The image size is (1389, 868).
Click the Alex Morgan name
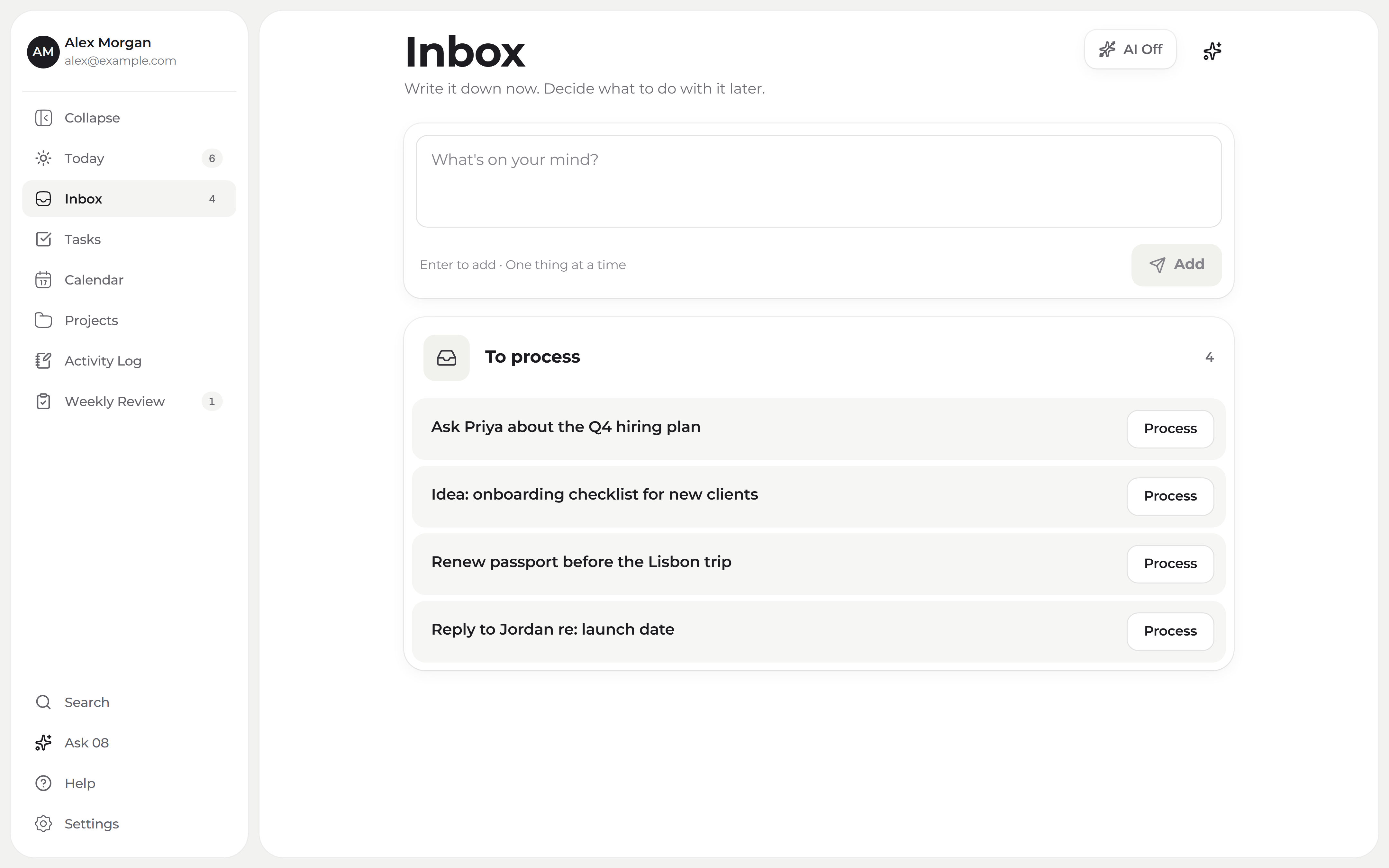[108, 43]
